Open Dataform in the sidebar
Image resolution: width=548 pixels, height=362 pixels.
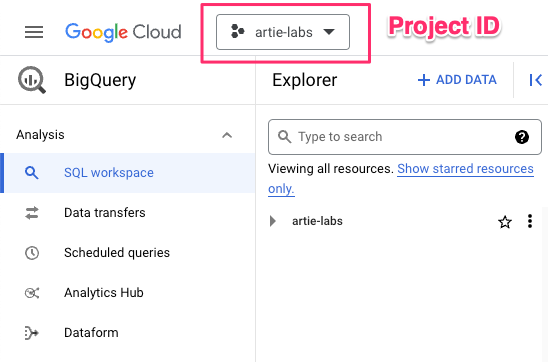(128, 332)
